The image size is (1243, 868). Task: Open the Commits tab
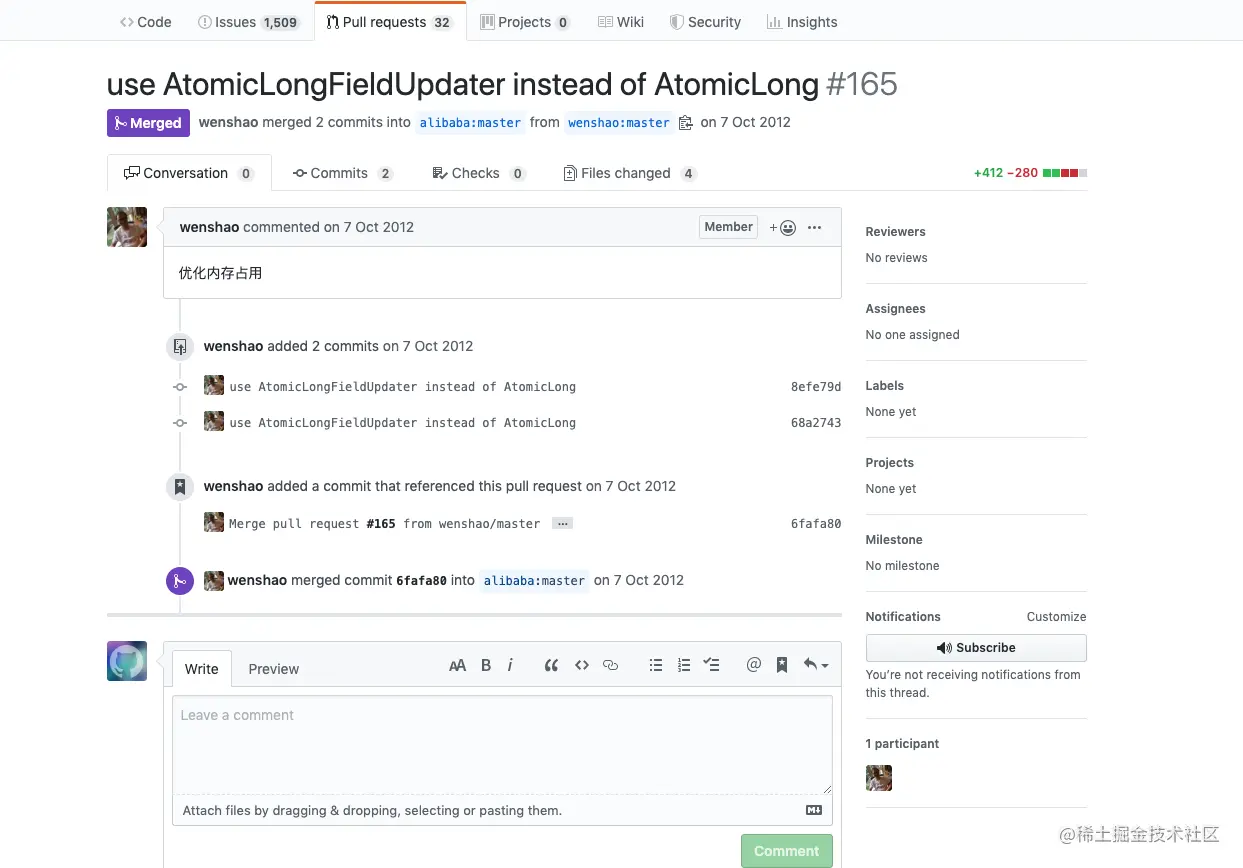pos(342,173)
